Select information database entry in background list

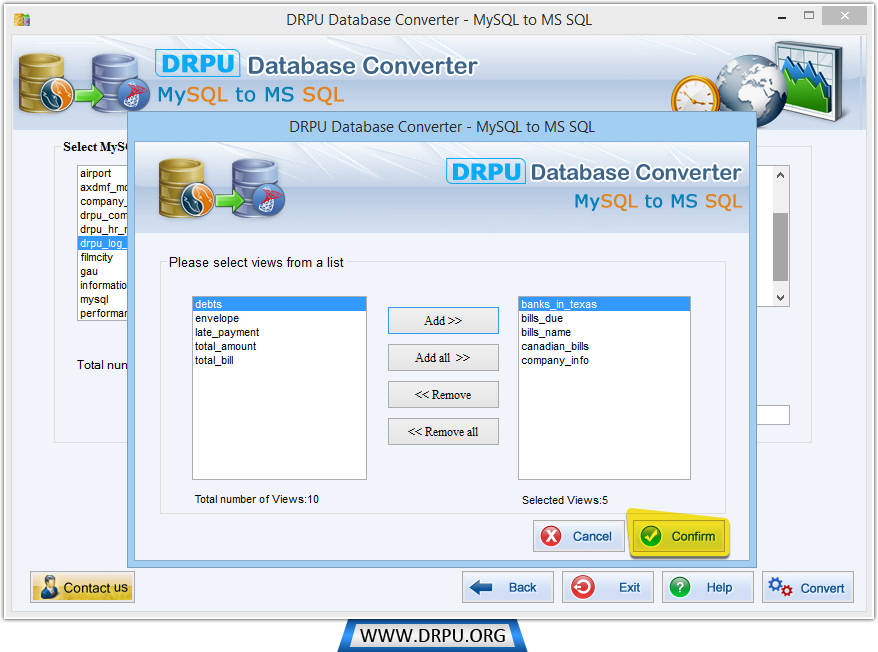(x=103, y=285)
